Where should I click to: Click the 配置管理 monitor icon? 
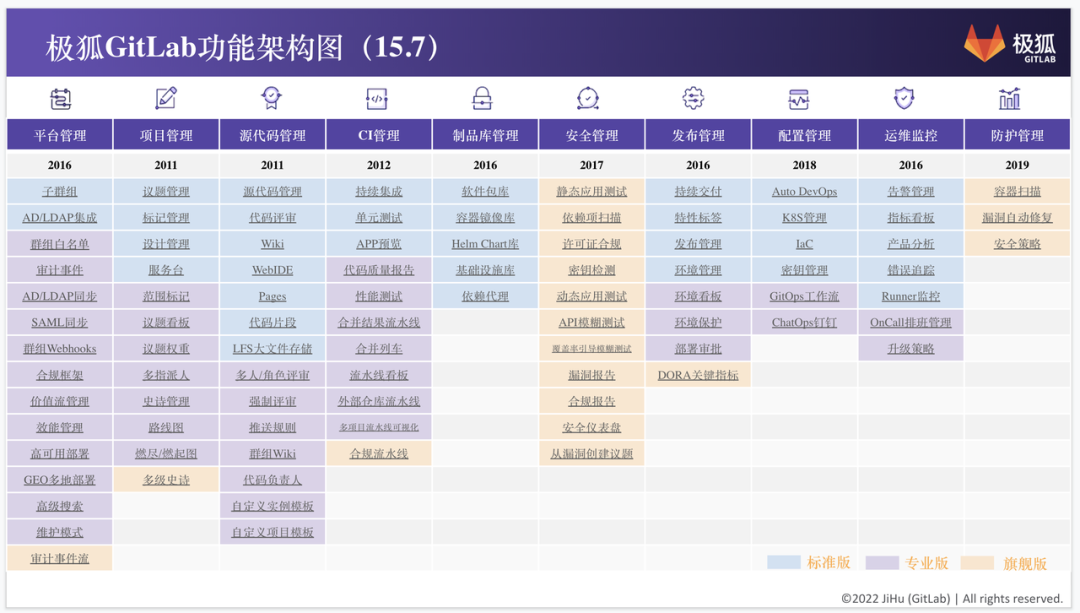tap(798, 99)
